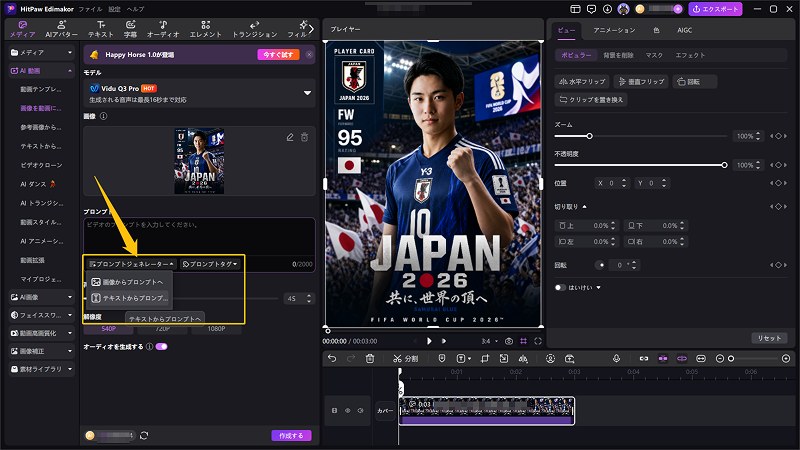
Task: Adjust the 不透明度 opacity slider
Action: coord(641,165)
